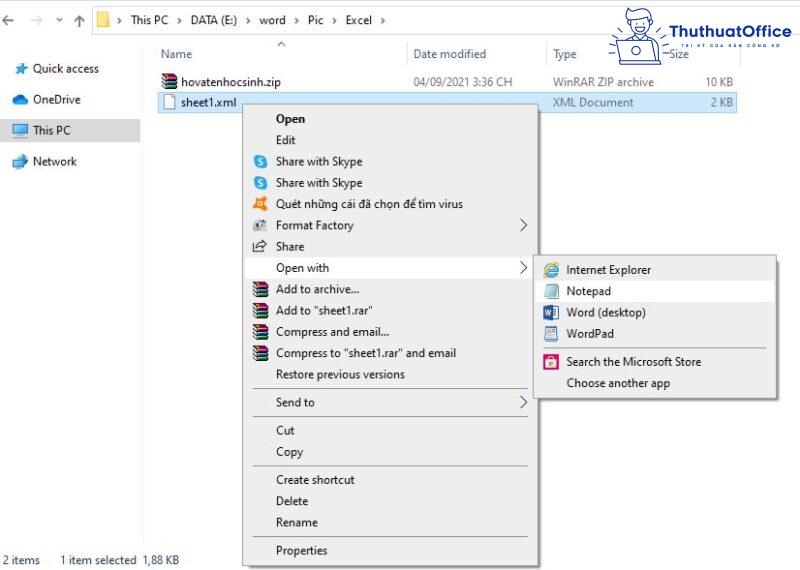The width and height of the screenshot is (800, 570).
Task: Click Excel in the address path
Action: [358, 20]
